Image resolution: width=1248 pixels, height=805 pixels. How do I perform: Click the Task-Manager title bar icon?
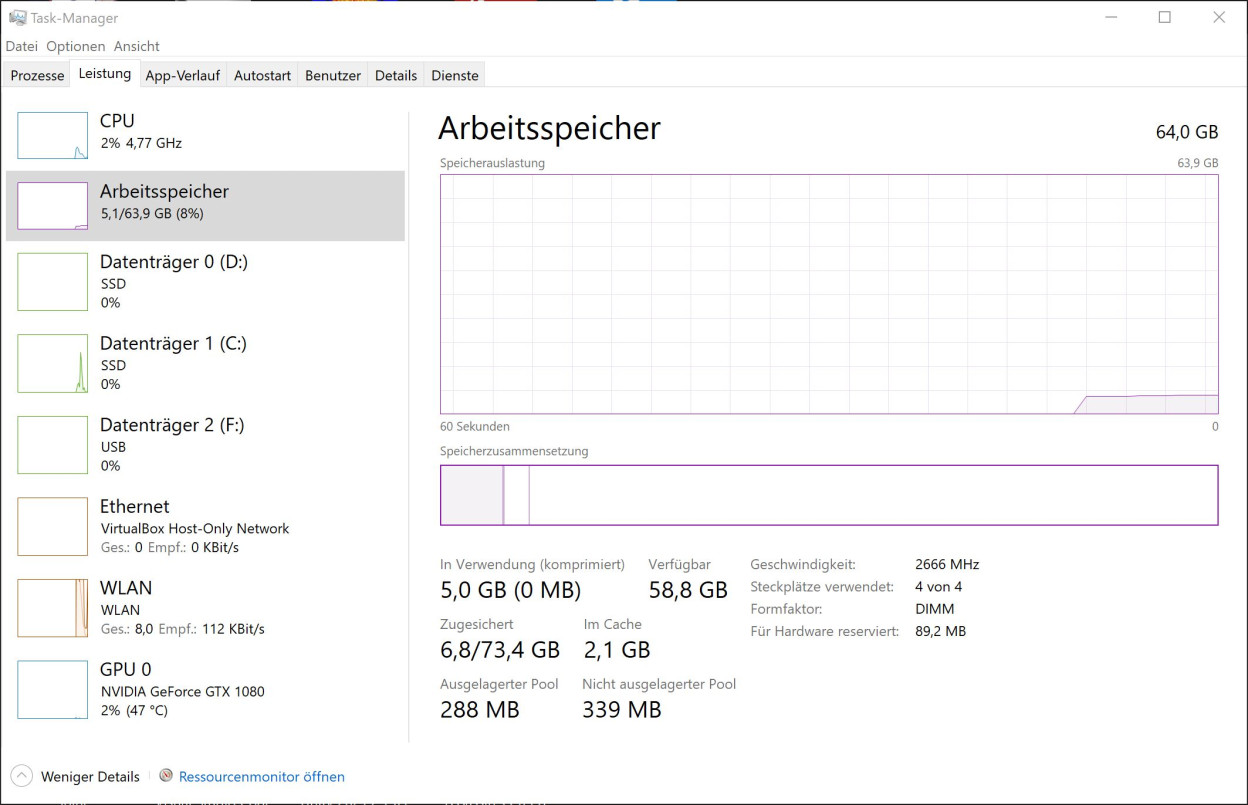click(x=17, y=17)
